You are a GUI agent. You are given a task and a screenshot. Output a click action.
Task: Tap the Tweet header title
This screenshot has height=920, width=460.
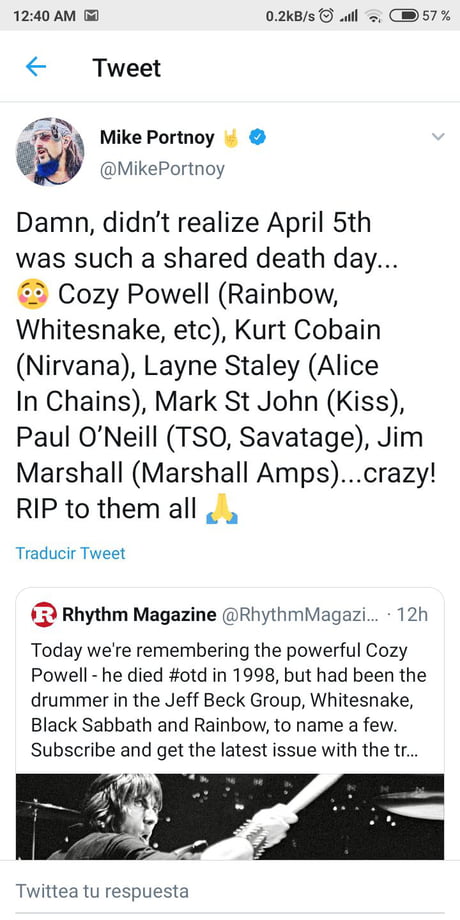[x=126, y=68]
